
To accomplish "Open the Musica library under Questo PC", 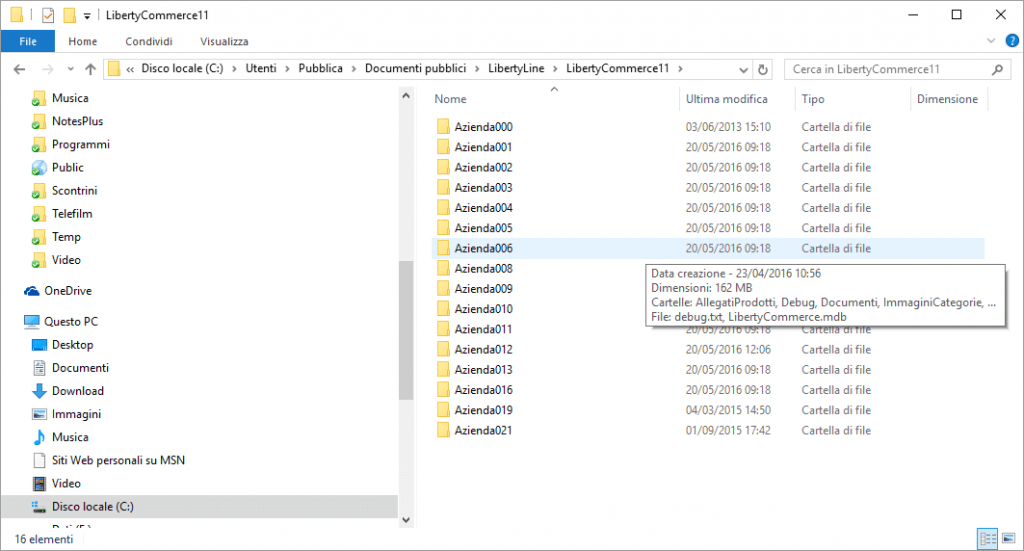I will click(x=70, y=437).
